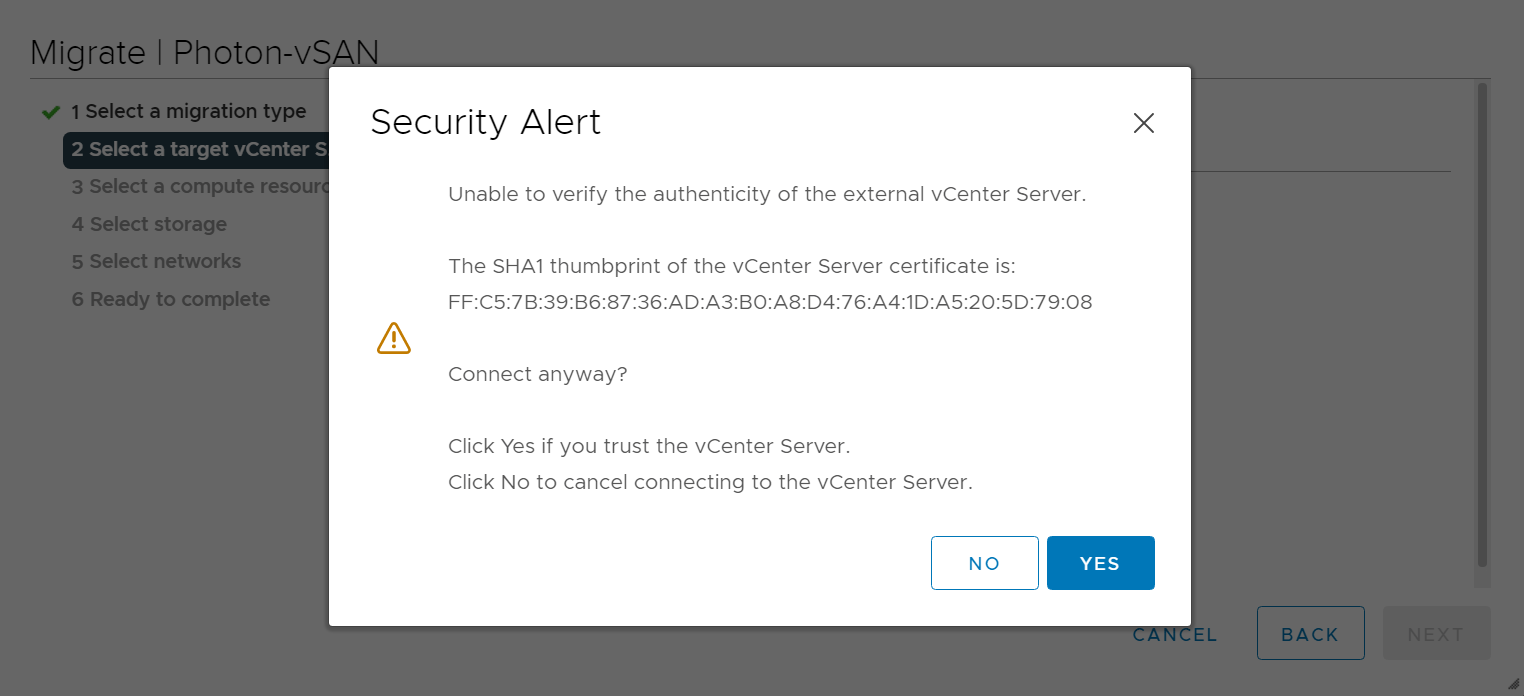
Task: Confirm trust by pressing YES
Action: coord(1100,563)
